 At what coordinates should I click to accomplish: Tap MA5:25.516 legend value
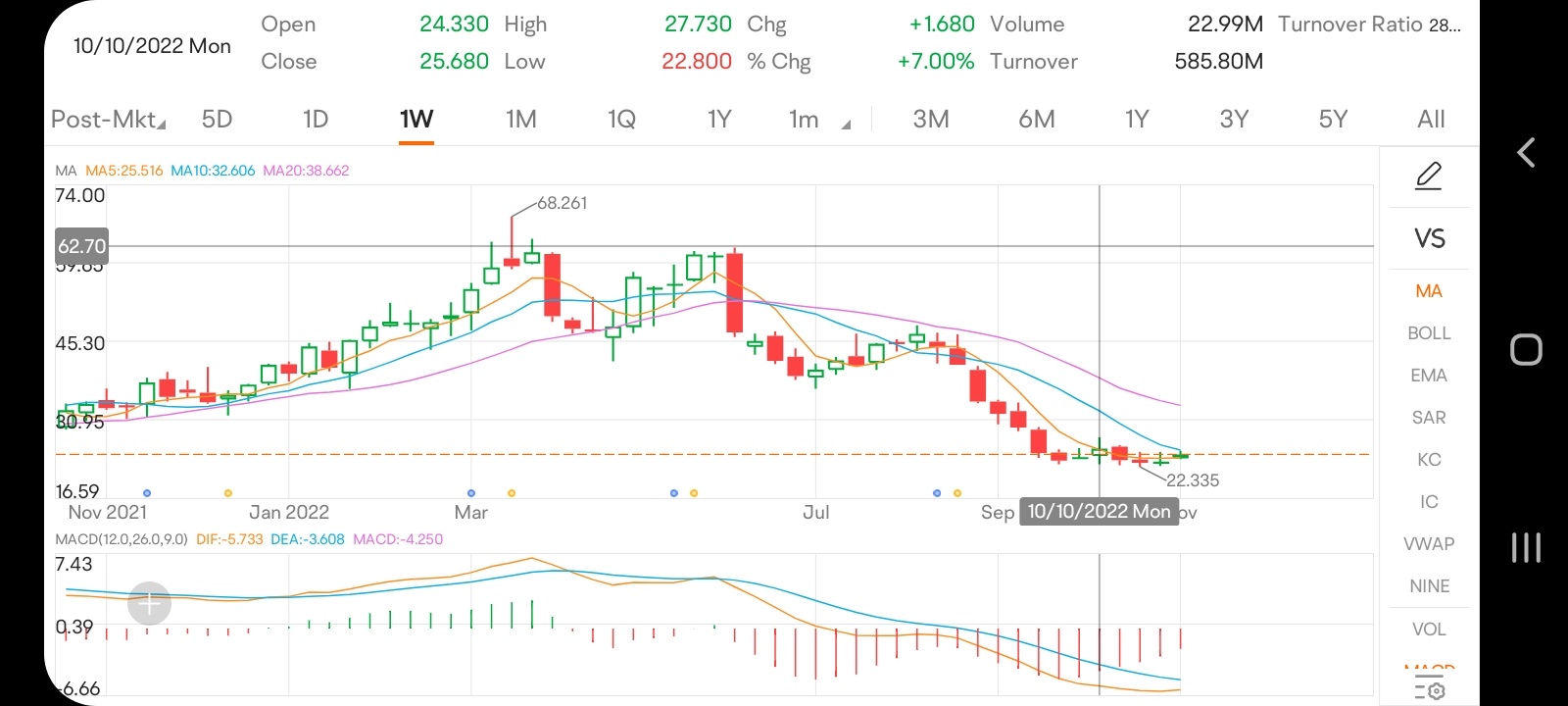[x=124, y=171]
